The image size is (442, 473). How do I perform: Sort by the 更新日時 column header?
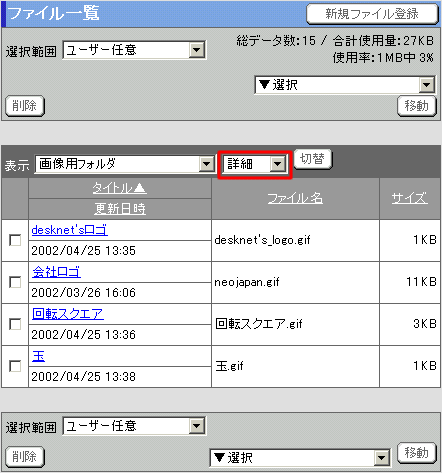pyautogui.click(x=120, y=209)
